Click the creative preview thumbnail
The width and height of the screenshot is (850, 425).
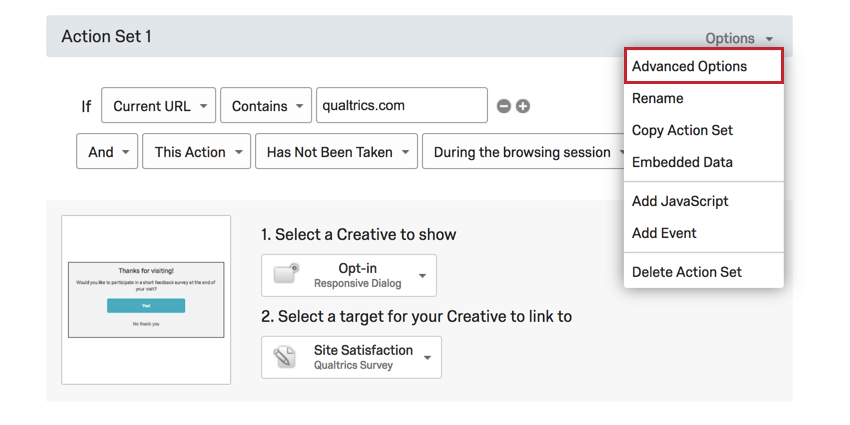(146, 299)
